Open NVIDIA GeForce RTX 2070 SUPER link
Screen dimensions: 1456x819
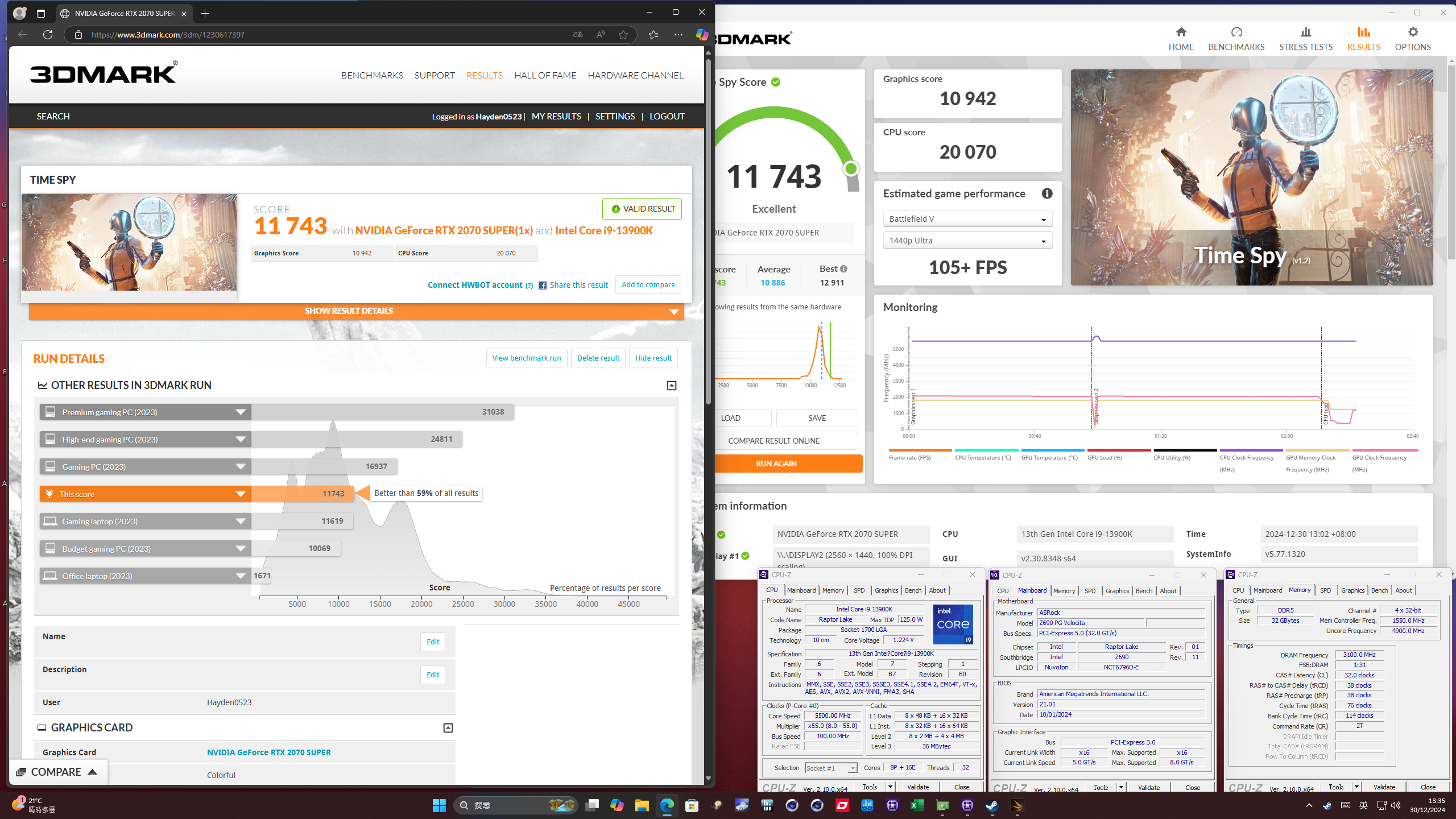(268, 752)
